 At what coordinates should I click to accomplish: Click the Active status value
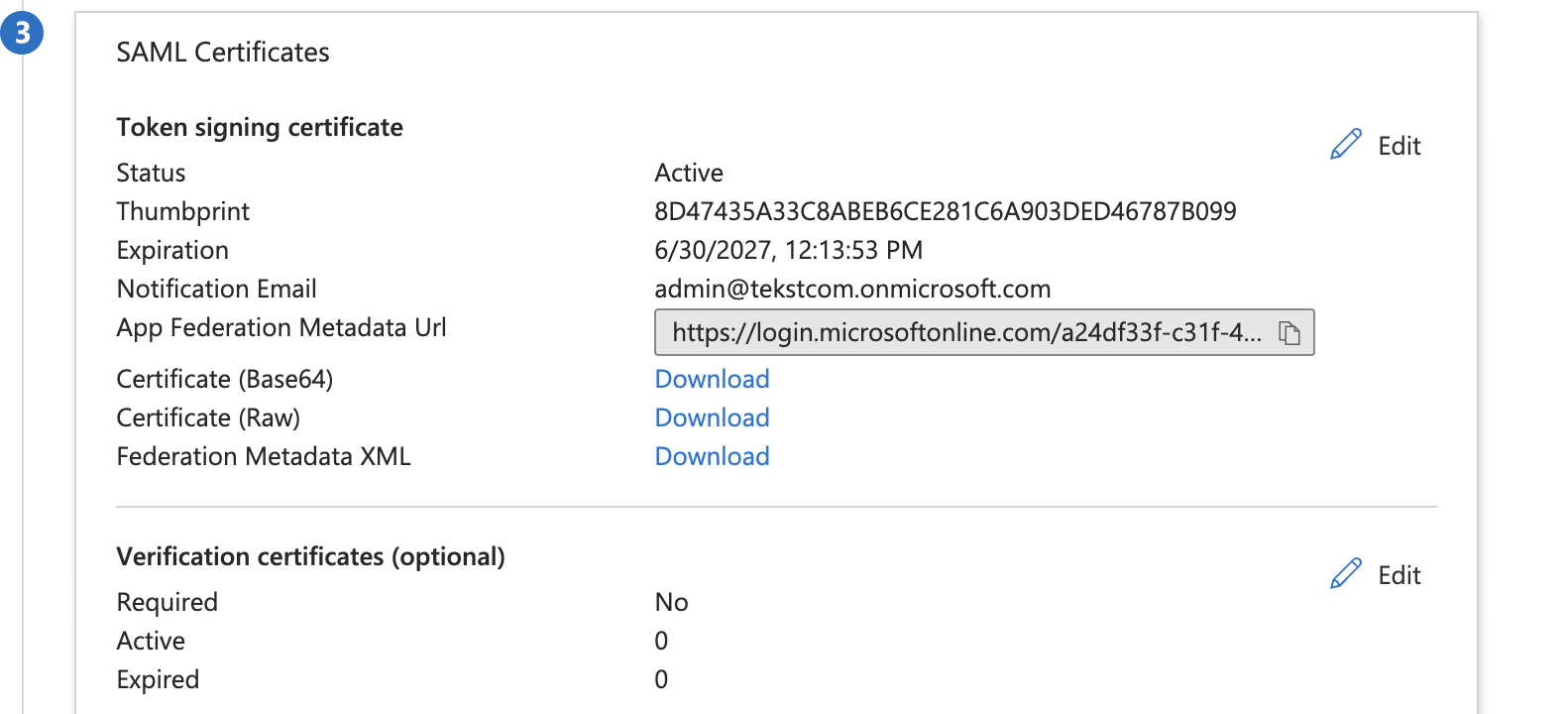coord(689,173)
